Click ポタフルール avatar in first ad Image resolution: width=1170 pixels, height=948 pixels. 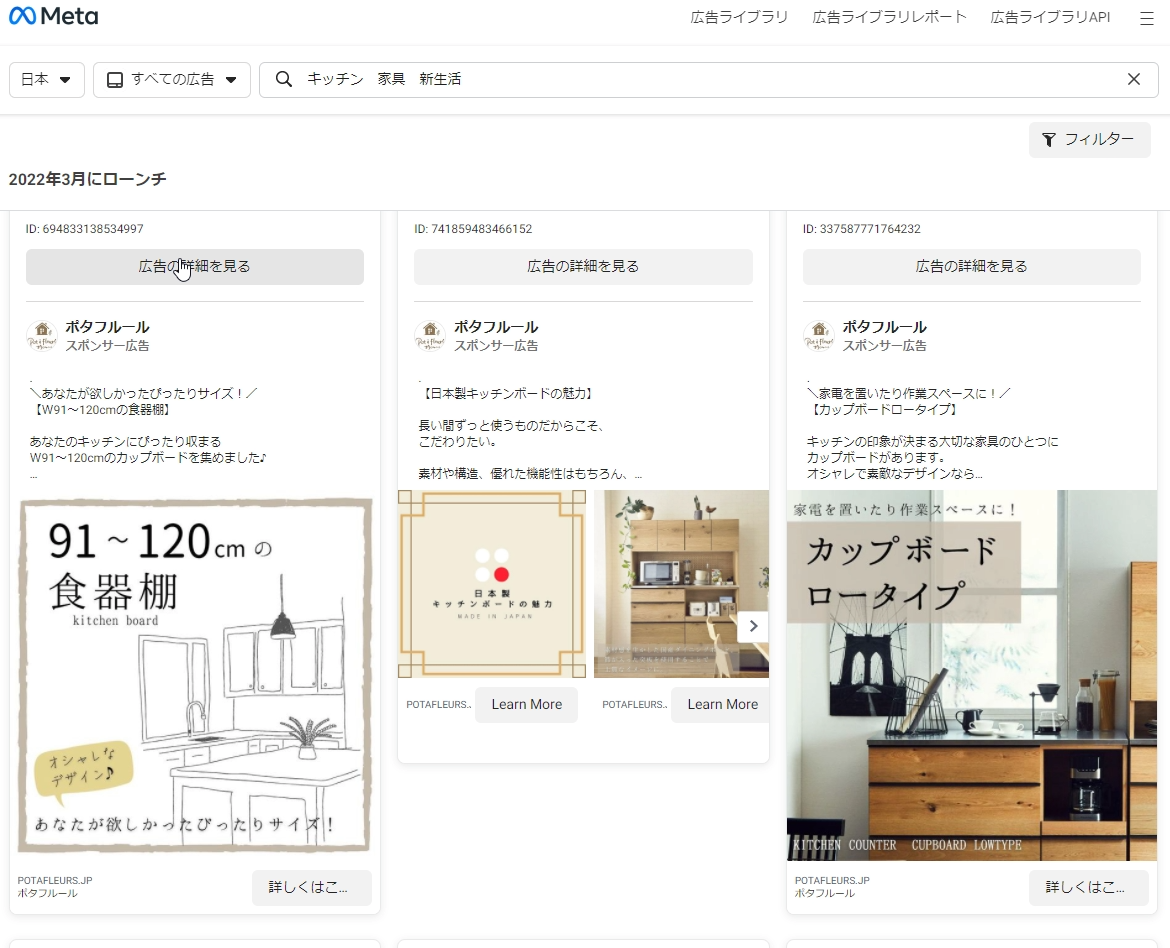41,336
